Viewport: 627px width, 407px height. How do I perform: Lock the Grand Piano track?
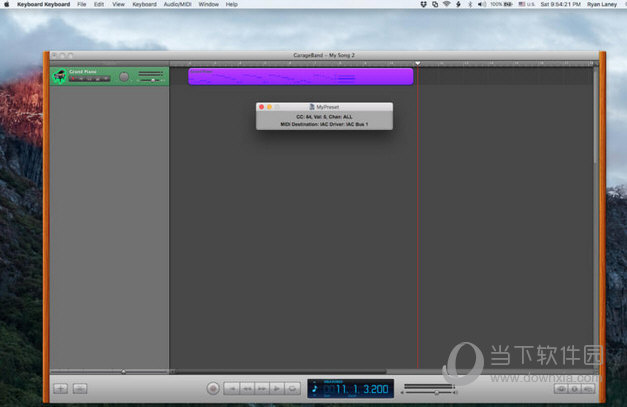98,79
